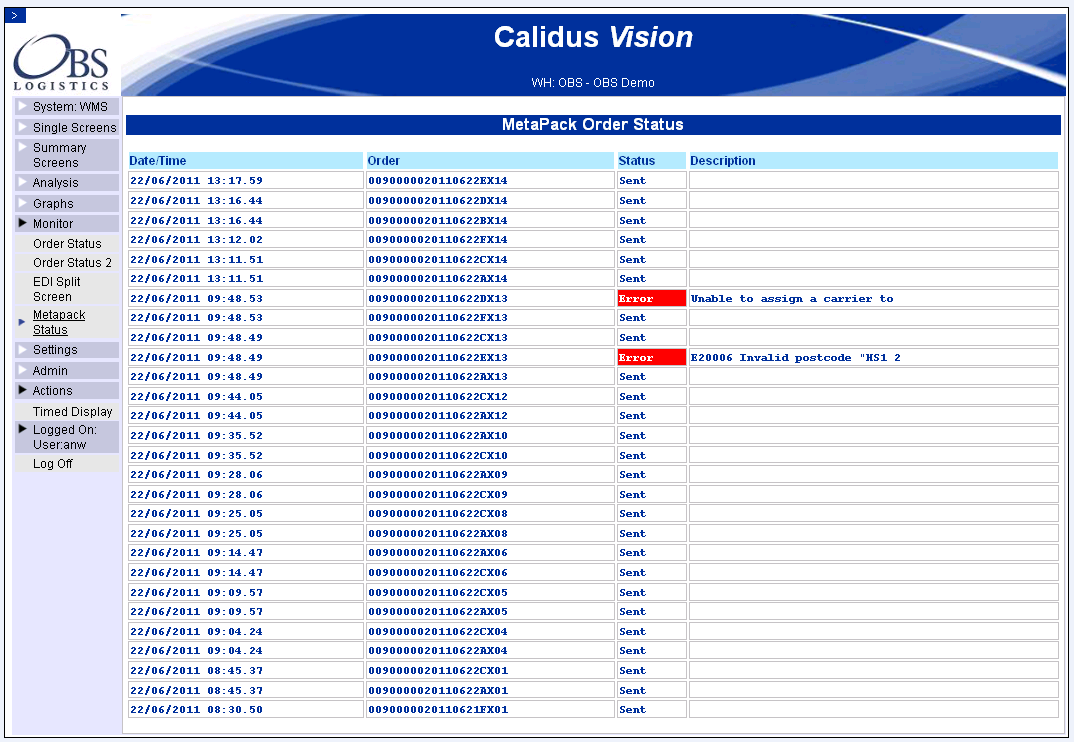Screen dimensions: 1074x742
Task: Click Log Off
Action: (x=53, y=463)
